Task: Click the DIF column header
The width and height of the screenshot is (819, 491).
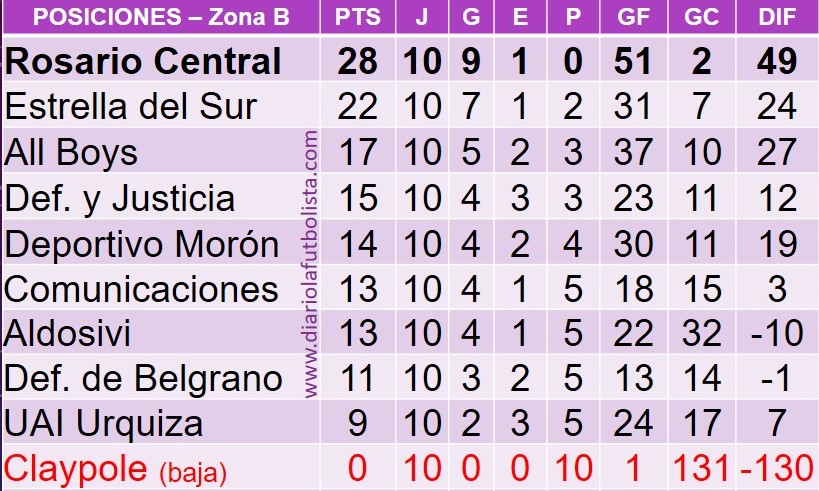Action: 777,17
